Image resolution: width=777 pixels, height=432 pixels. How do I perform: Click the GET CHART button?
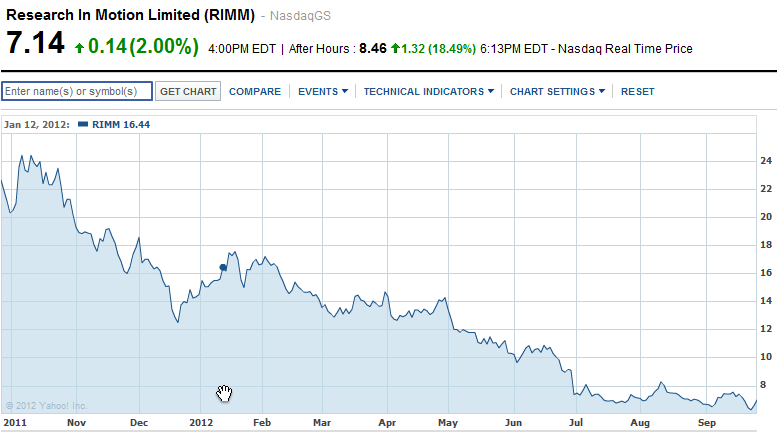(188, 92)
